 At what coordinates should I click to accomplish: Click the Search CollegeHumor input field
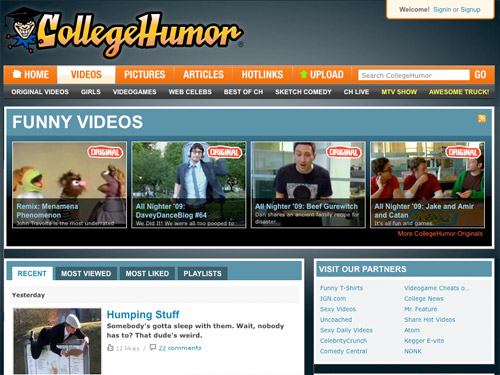pyautogui.click(x=414, y=75)
